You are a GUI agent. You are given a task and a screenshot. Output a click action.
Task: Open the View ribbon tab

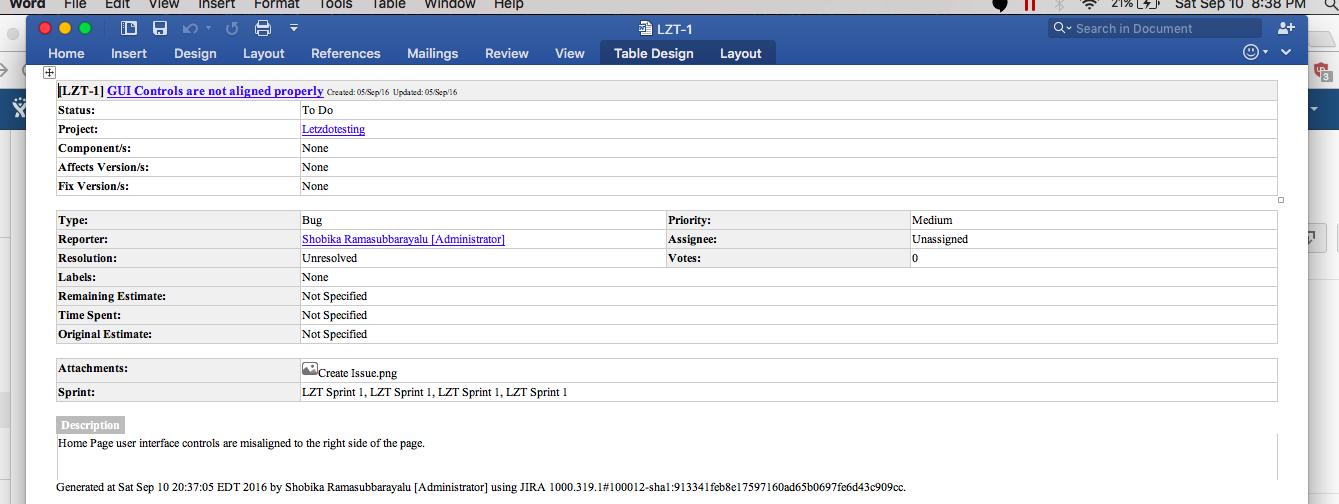(570, 53)
